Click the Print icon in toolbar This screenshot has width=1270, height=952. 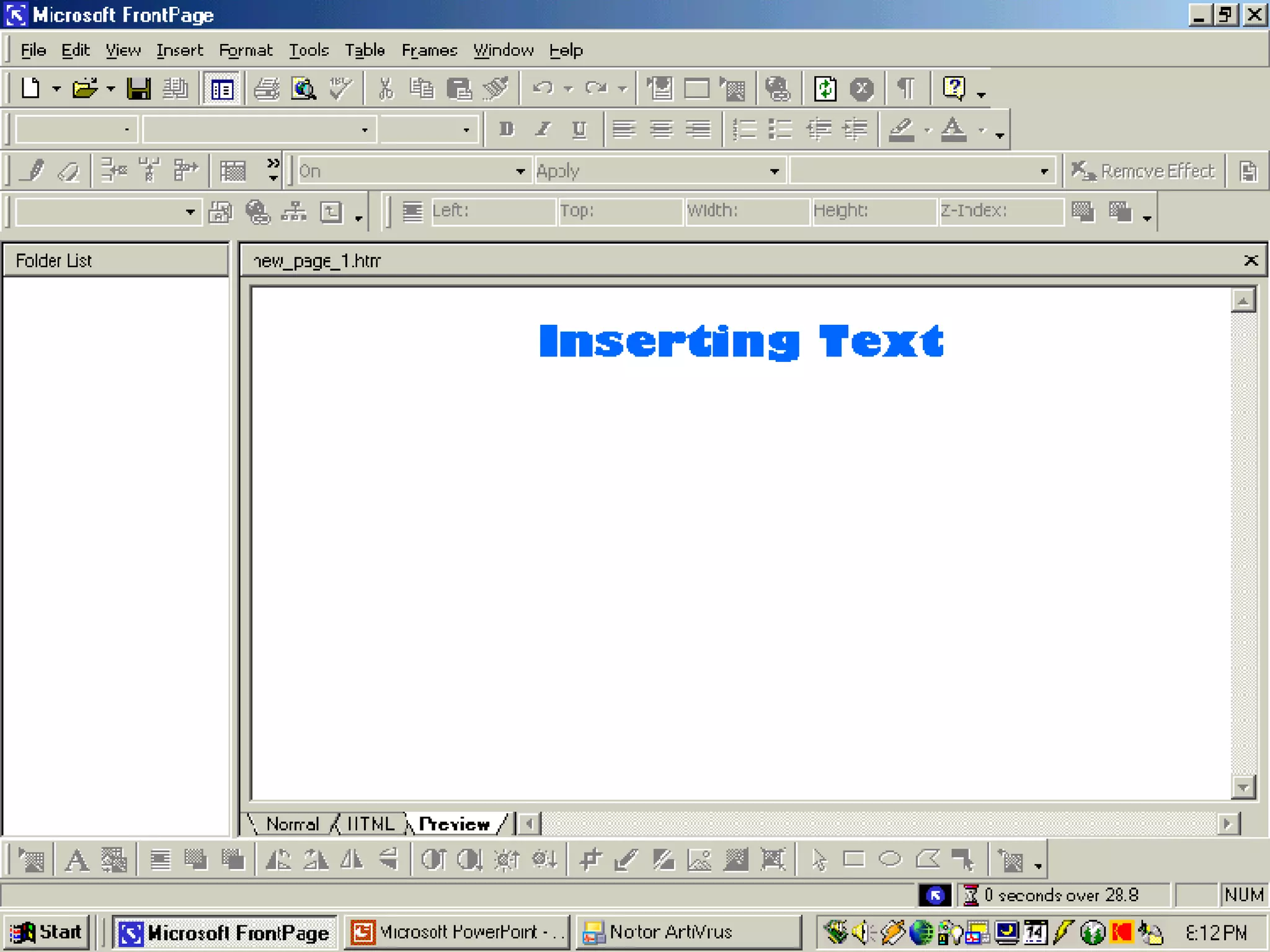click(267, 89)
